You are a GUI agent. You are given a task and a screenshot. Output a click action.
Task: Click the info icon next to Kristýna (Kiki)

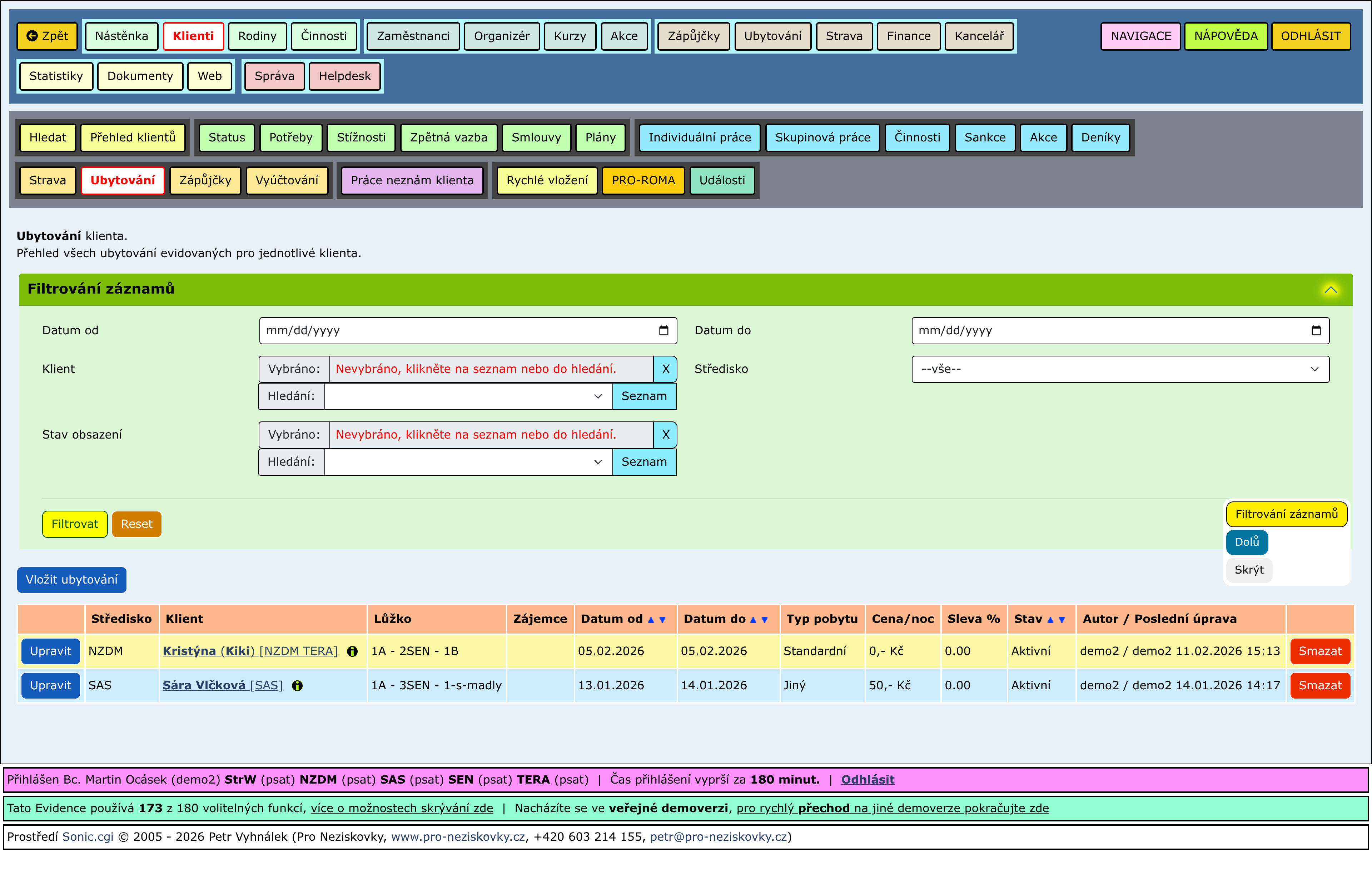352,651
